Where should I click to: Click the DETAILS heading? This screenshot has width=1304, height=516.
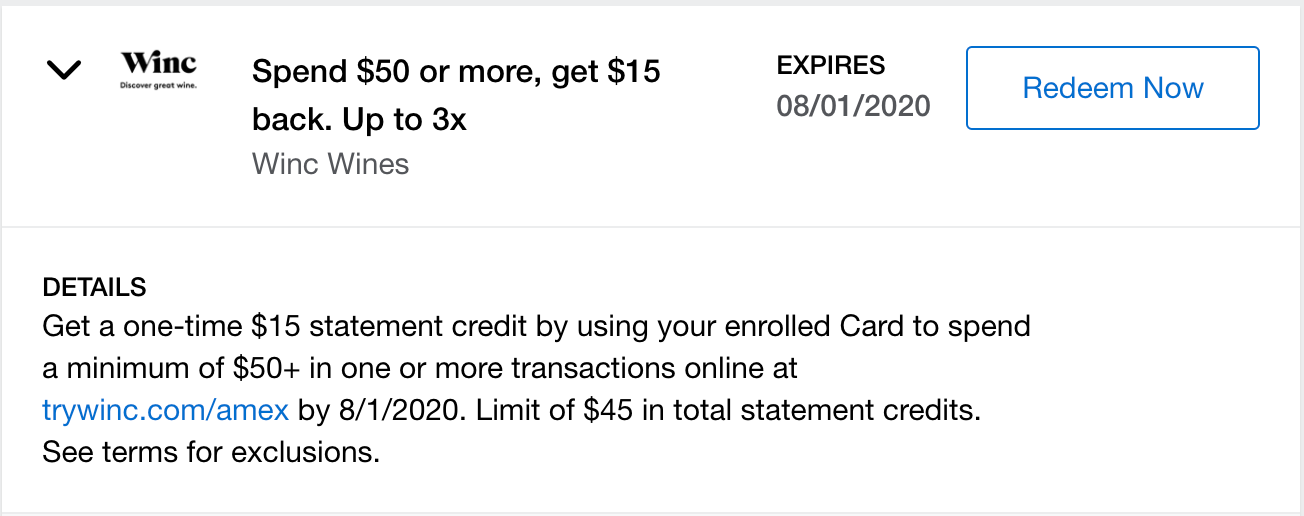95,288
